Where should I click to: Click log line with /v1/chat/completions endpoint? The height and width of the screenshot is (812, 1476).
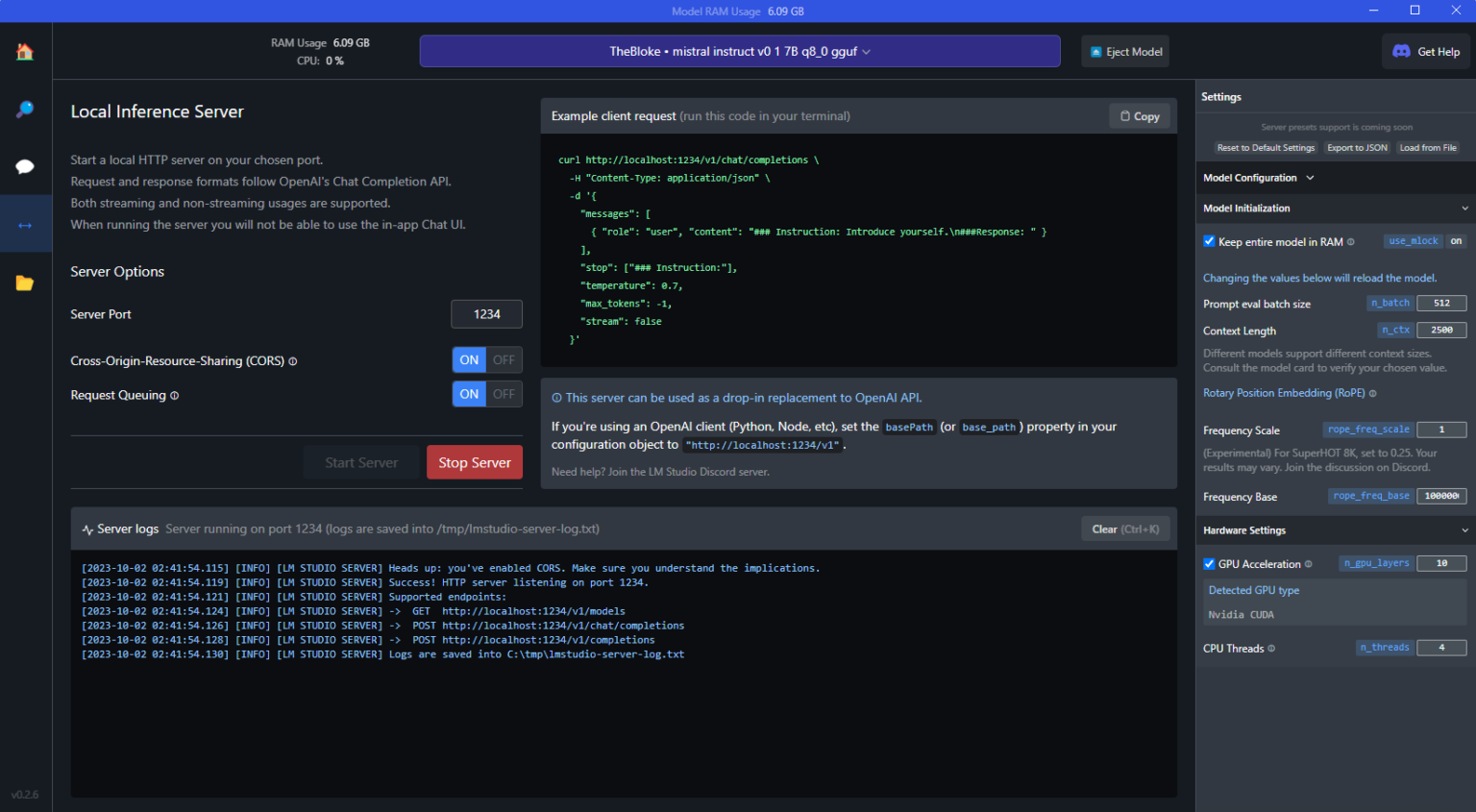point(383,626)
